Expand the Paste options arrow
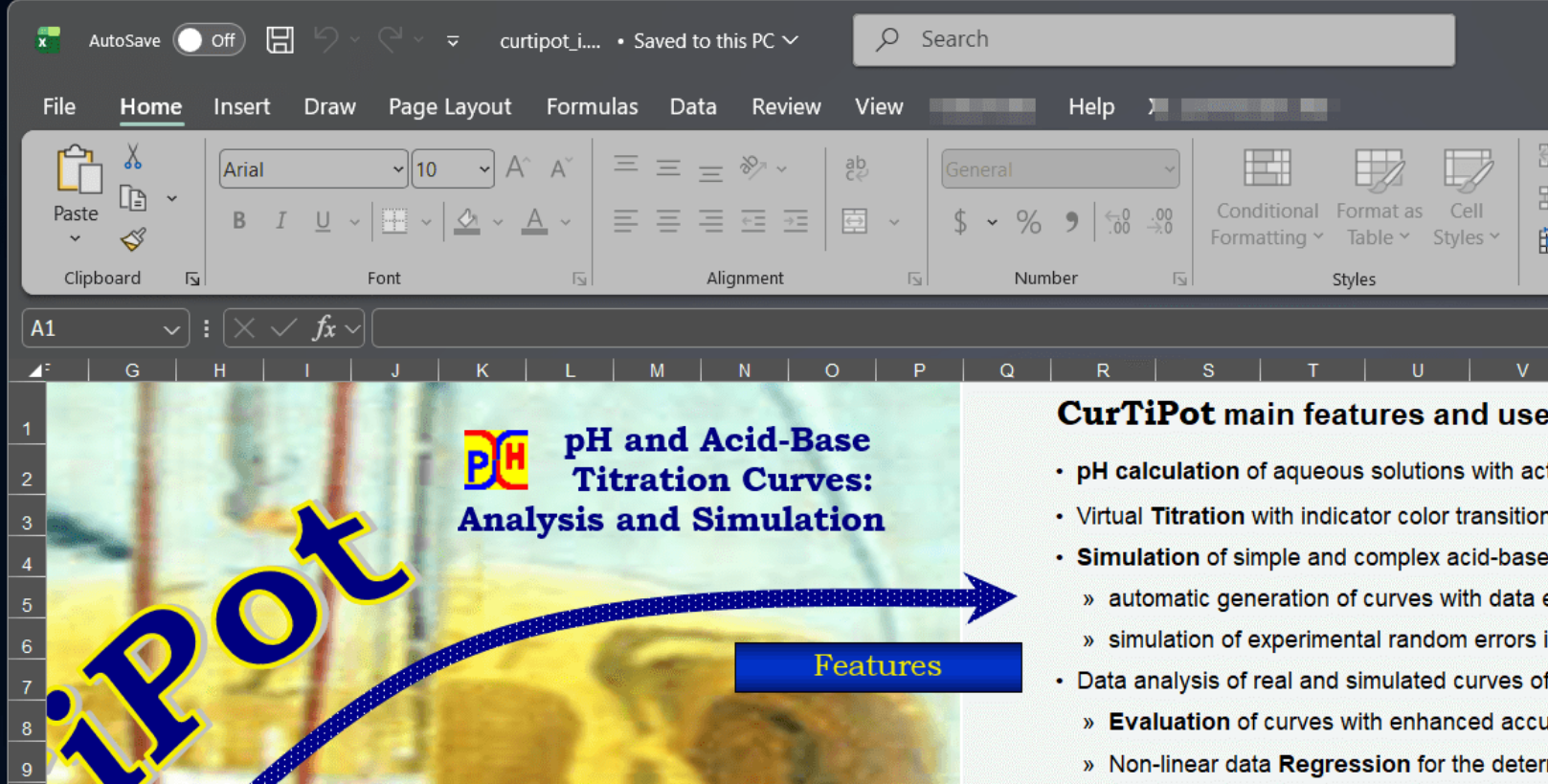 point(75,238)
